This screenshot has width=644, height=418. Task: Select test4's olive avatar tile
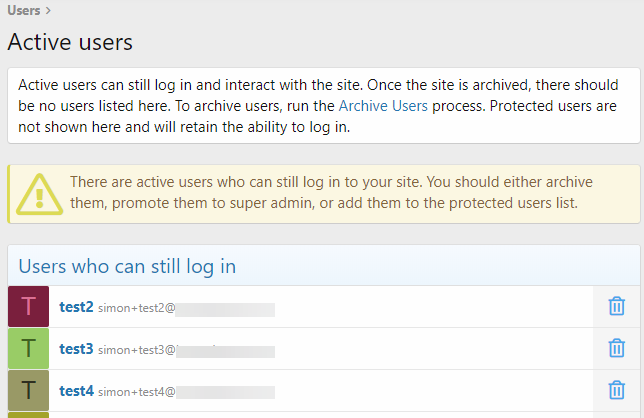click(28, 390)
